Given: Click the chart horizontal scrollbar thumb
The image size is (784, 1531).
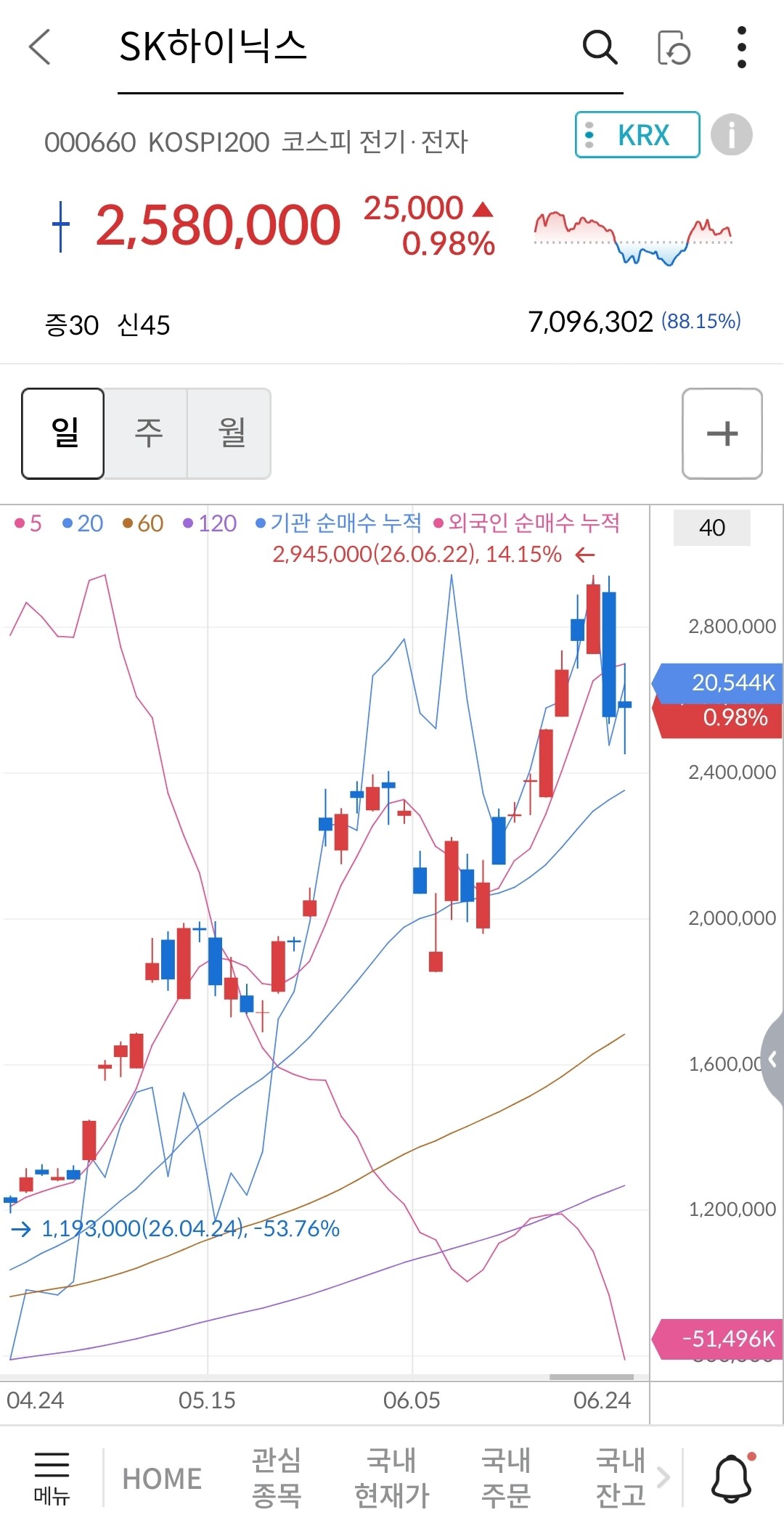Looking at the screenshot, I should click(592, 1377).
